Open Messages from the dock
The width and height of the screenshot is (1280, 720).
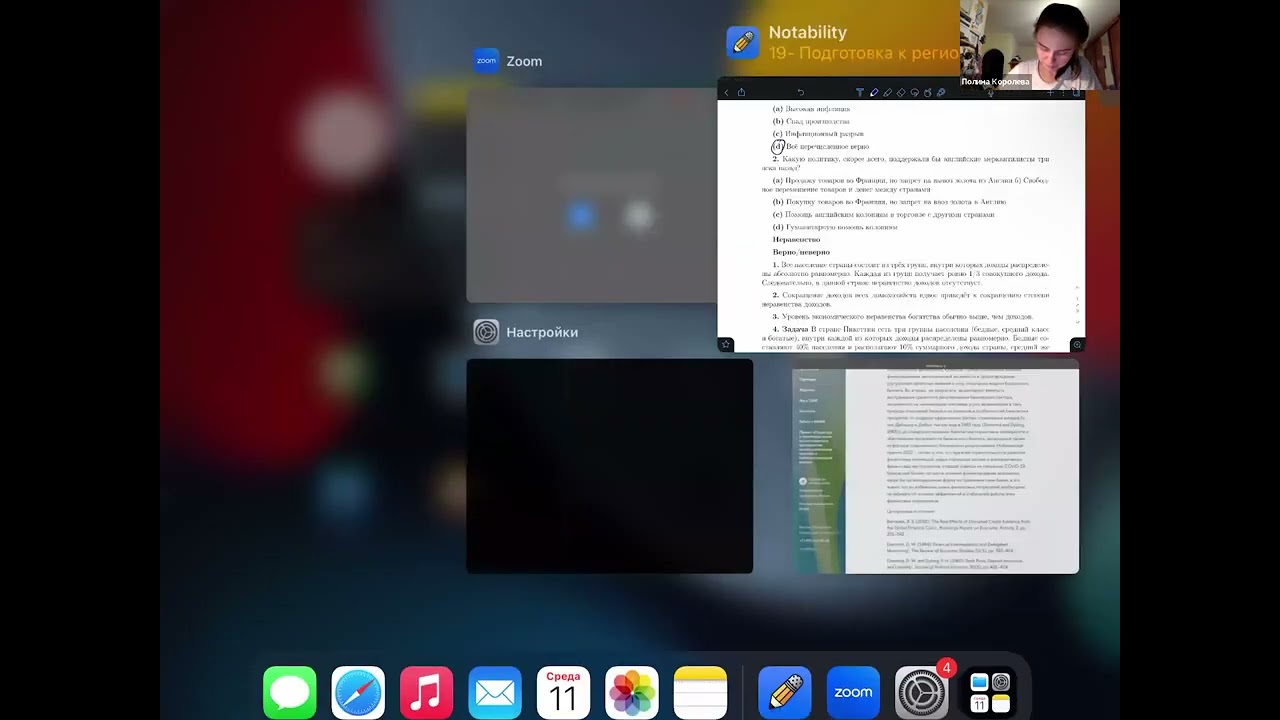pyautogui.click(x=290, y=692)
